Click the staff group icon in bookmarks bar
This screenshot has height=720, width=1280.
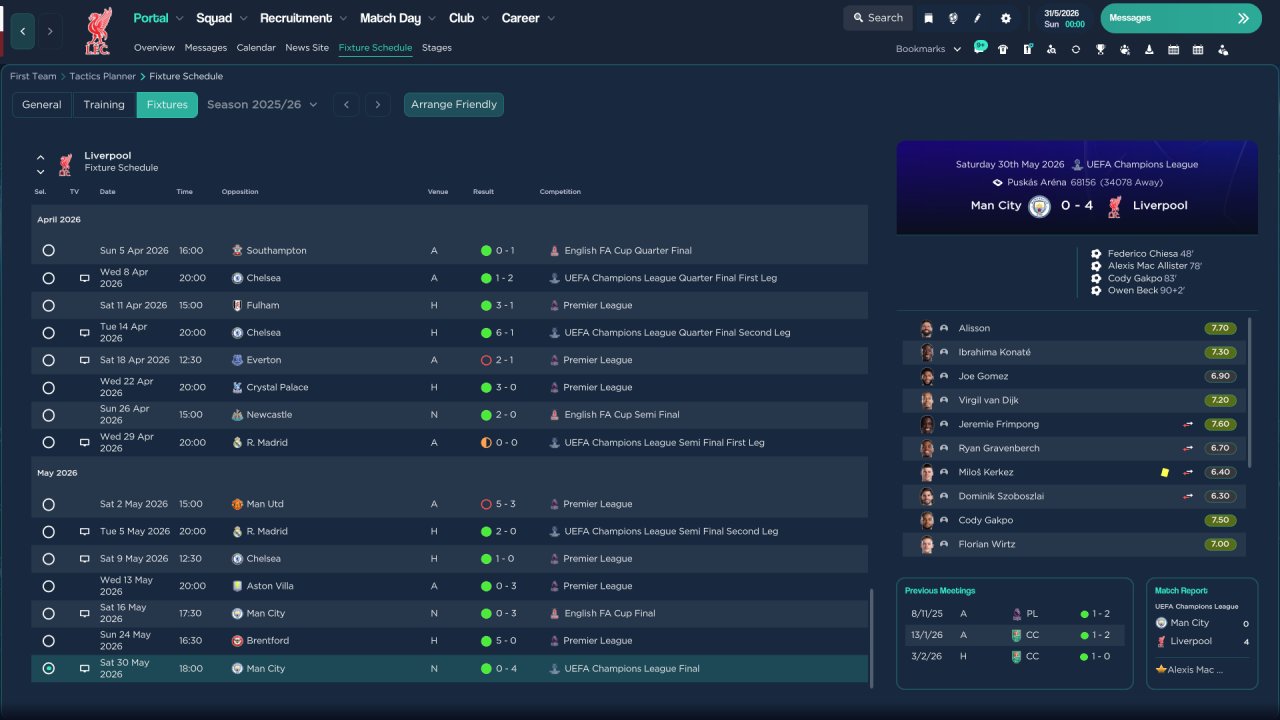[1125, 49]
